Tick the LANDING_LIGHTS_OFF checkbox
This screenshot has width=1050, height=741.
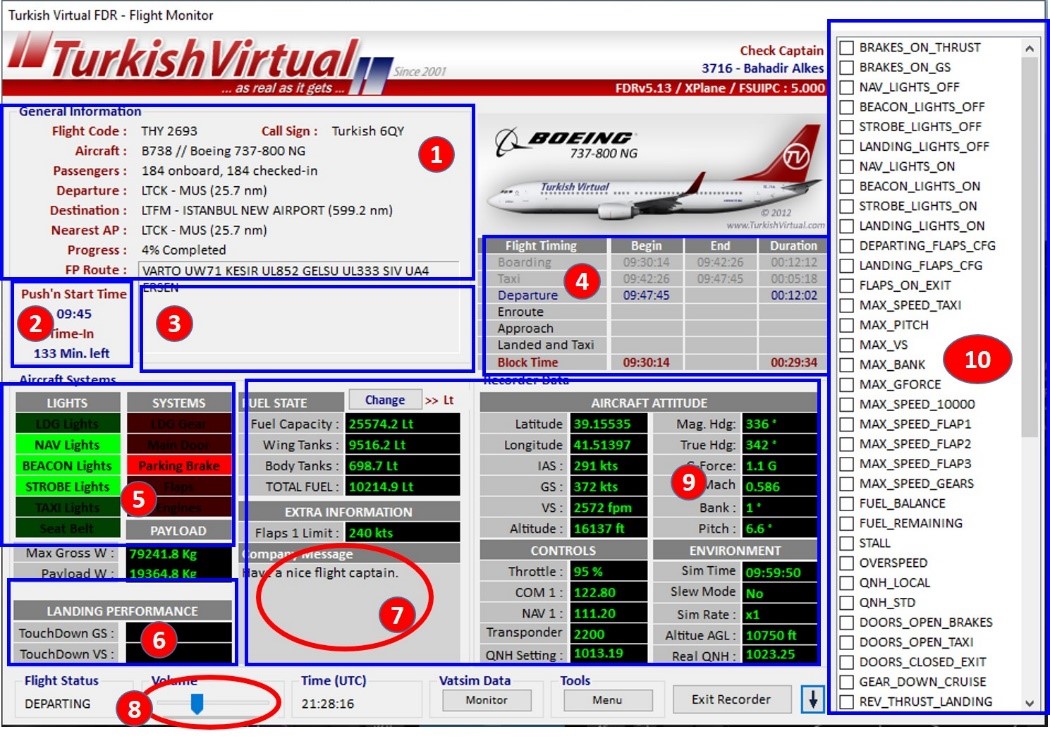847,147
